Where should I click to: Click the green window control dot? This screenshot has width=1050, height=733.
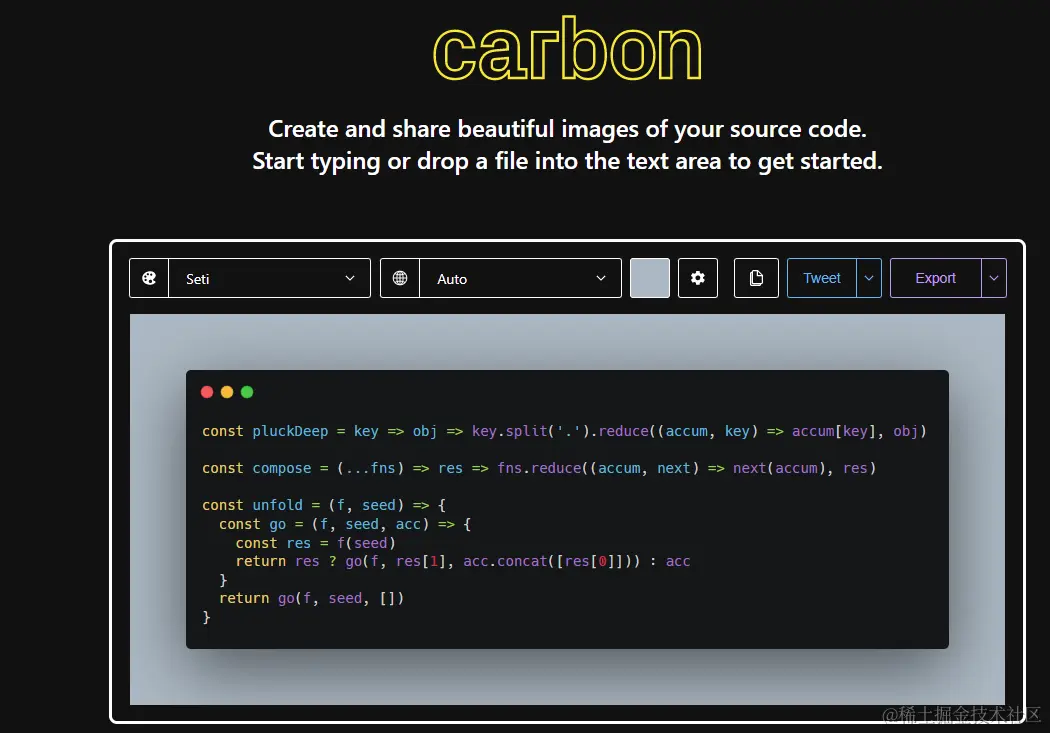(x=247, y=392)
